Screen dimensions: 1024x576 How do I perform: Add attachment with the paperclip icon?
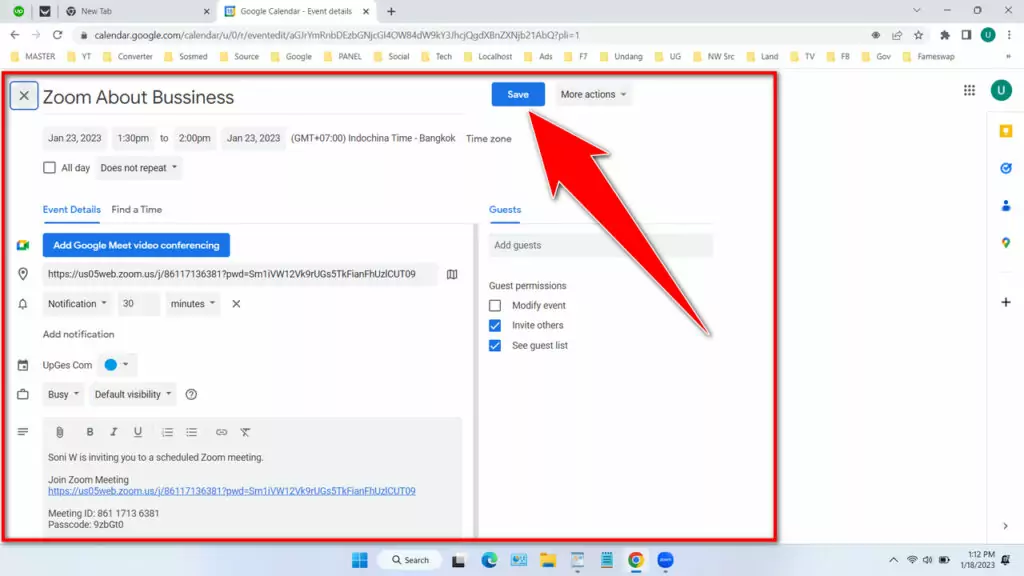[x=59, y=432]
